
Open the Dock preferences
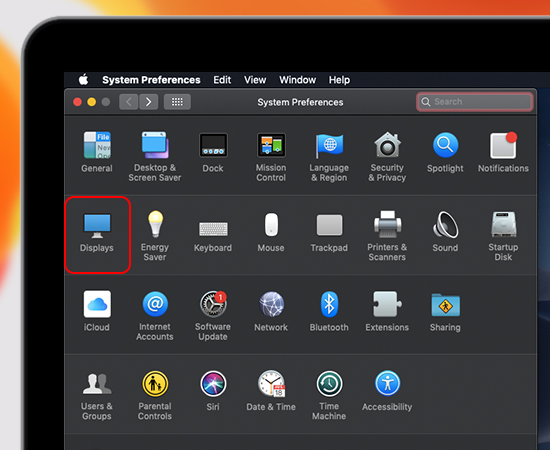(213, 152)
